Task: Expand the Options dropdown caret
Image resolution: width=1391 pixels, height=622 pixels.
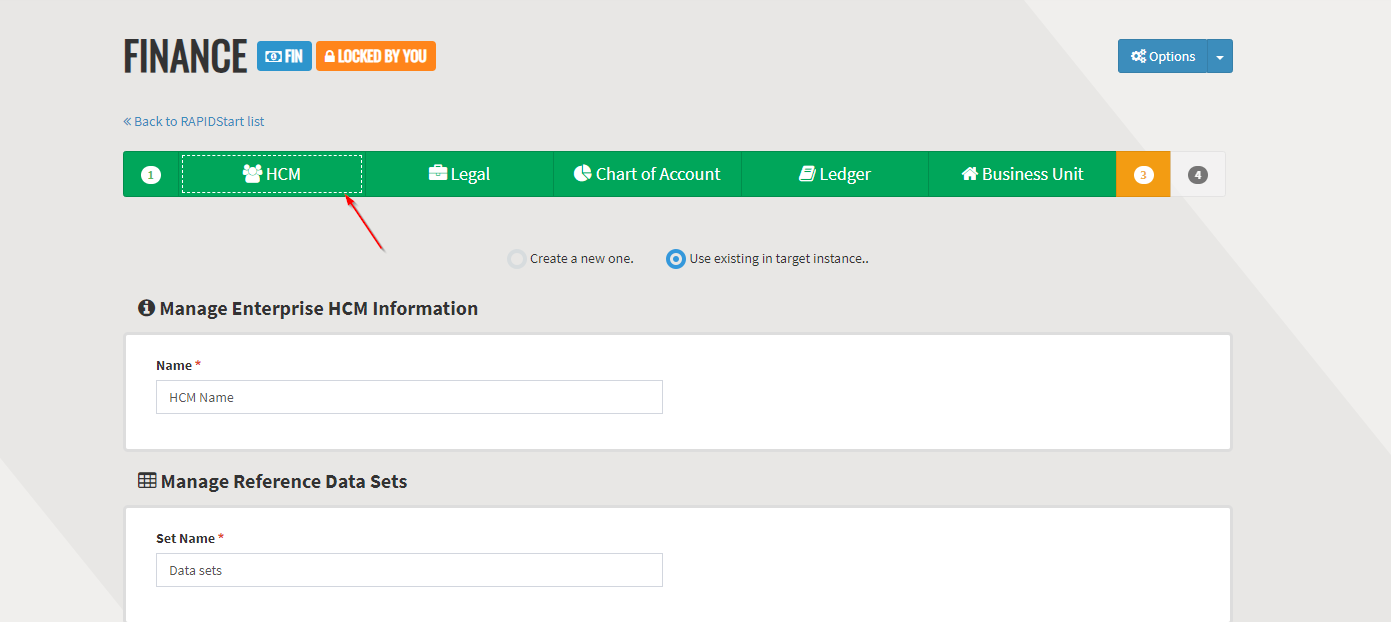Action: 1220,57
